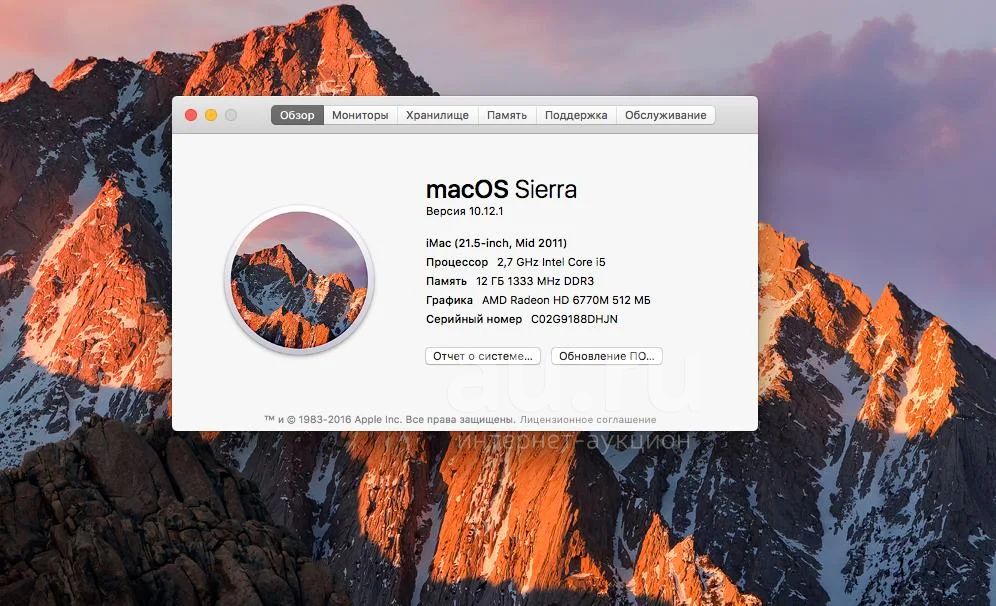Click the serial number C02G9188DHJN
This screenshot has width=996, height=606.
coord(574,319)
